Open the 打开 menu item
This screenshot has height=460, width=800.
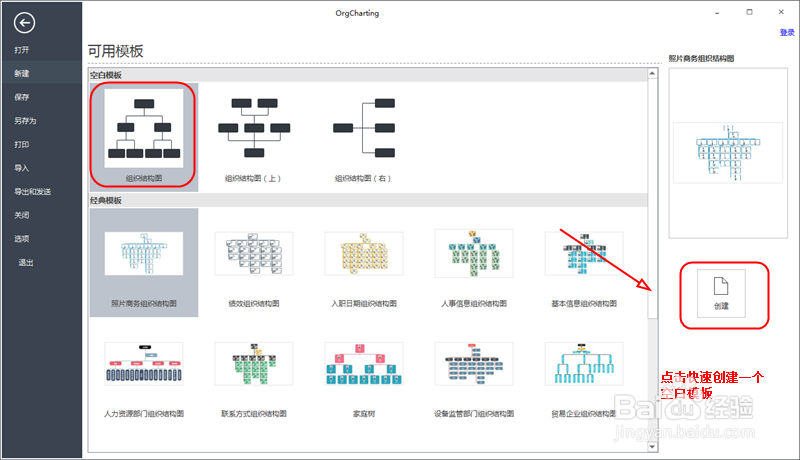click(x=22, y=50)
